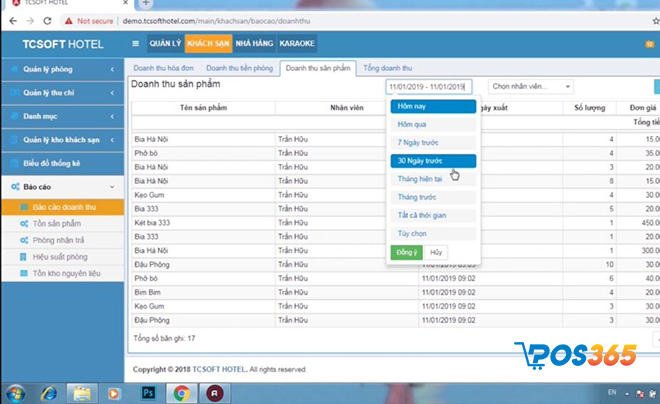Open the Chọn nhân viên dropdown
Screen dimensions: 660x404
tap(530, 86)
